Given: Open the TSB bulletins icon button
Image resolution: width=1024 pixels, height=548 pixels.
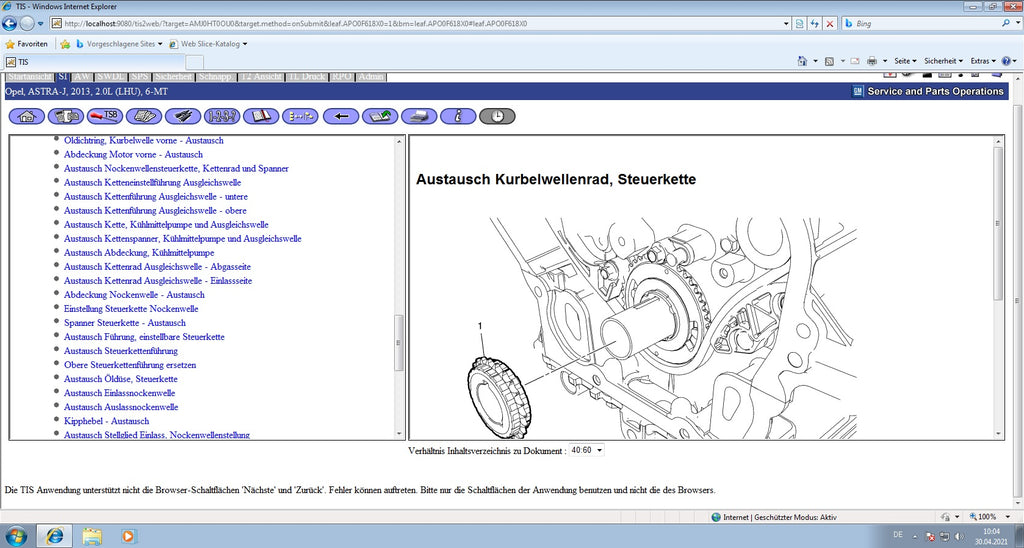Looking at the screenshot, I should click(x=105, y=116).
